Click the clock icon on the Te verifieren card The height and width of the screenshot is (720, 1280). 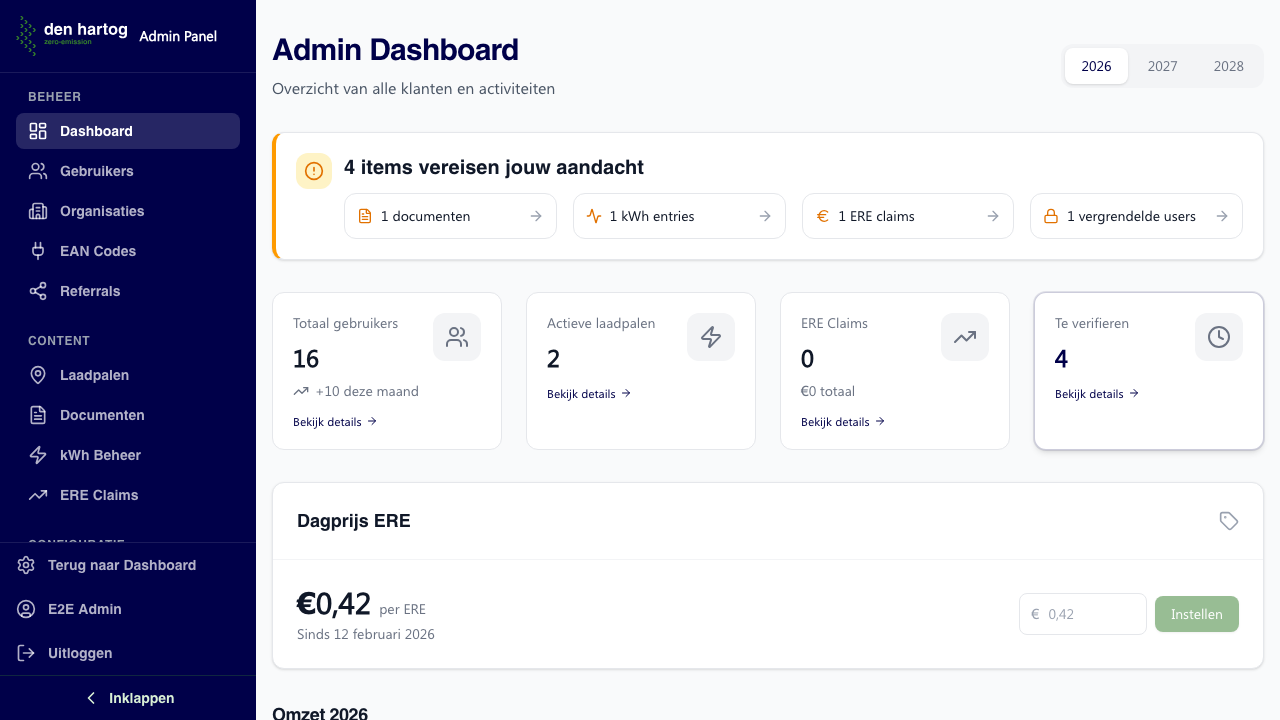click(x=1218, y=337)
